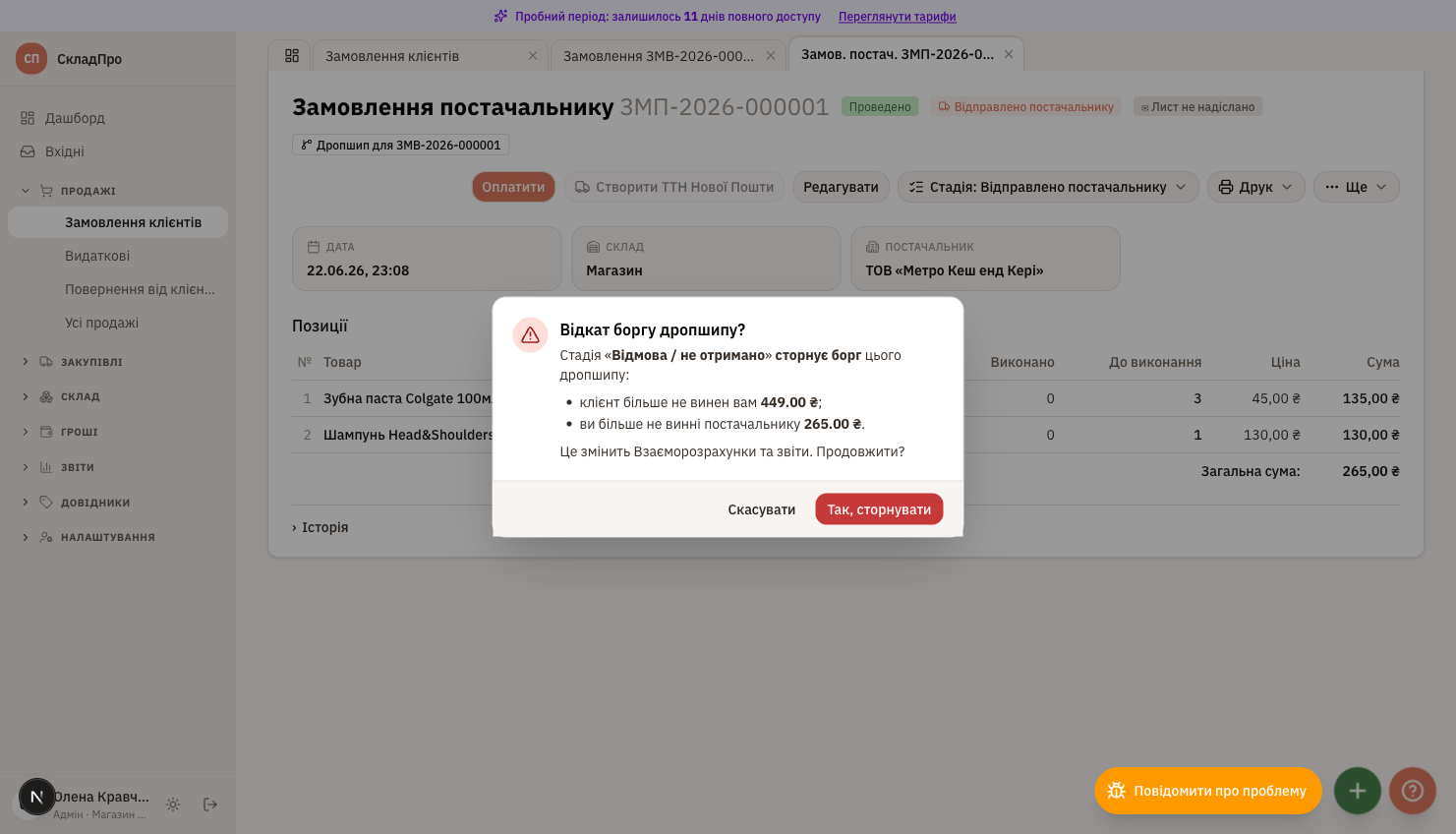Click the СкладПро logo avatar
Screen dimensions: 1456x834
31,58
